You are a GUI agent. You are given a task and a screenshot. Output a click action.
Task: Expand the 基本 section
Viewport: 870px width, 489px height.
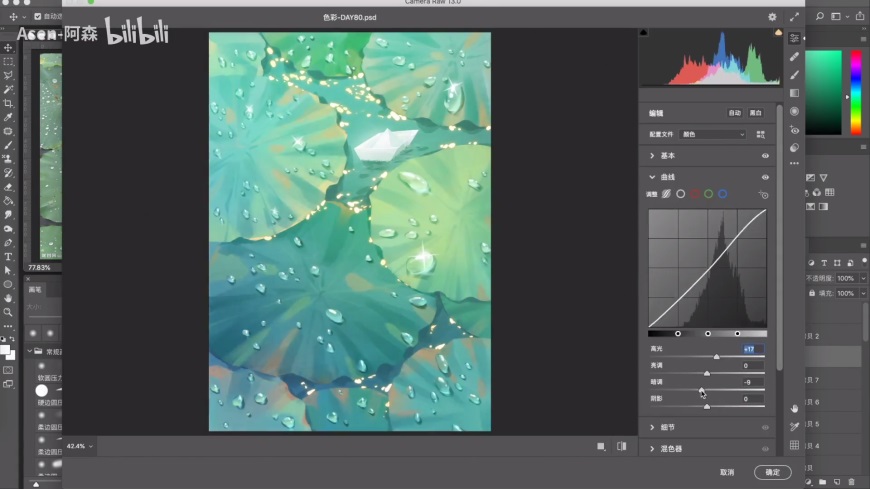[652, 156]
